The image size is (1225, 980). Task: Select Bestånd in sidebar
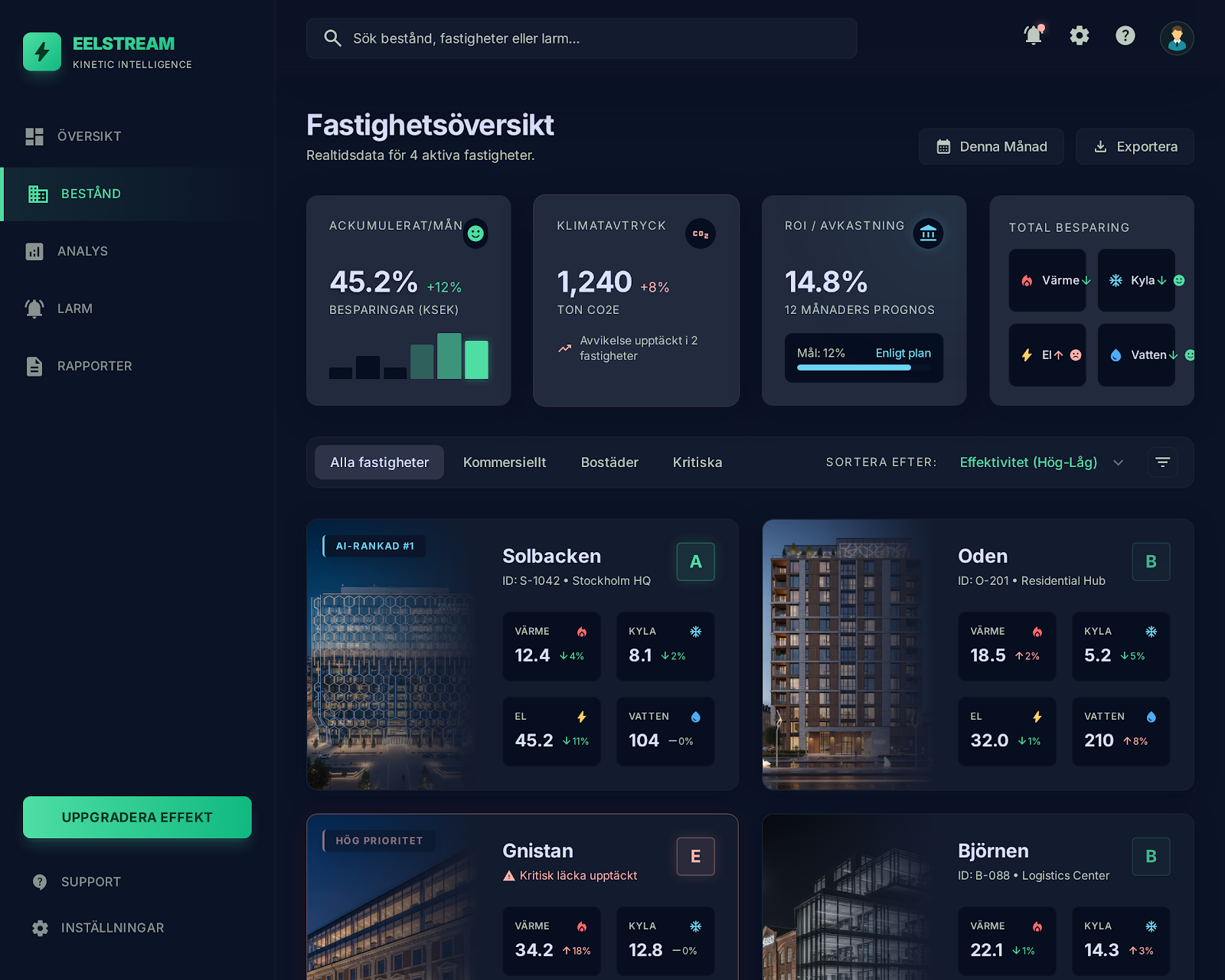[x=137, y=194]
